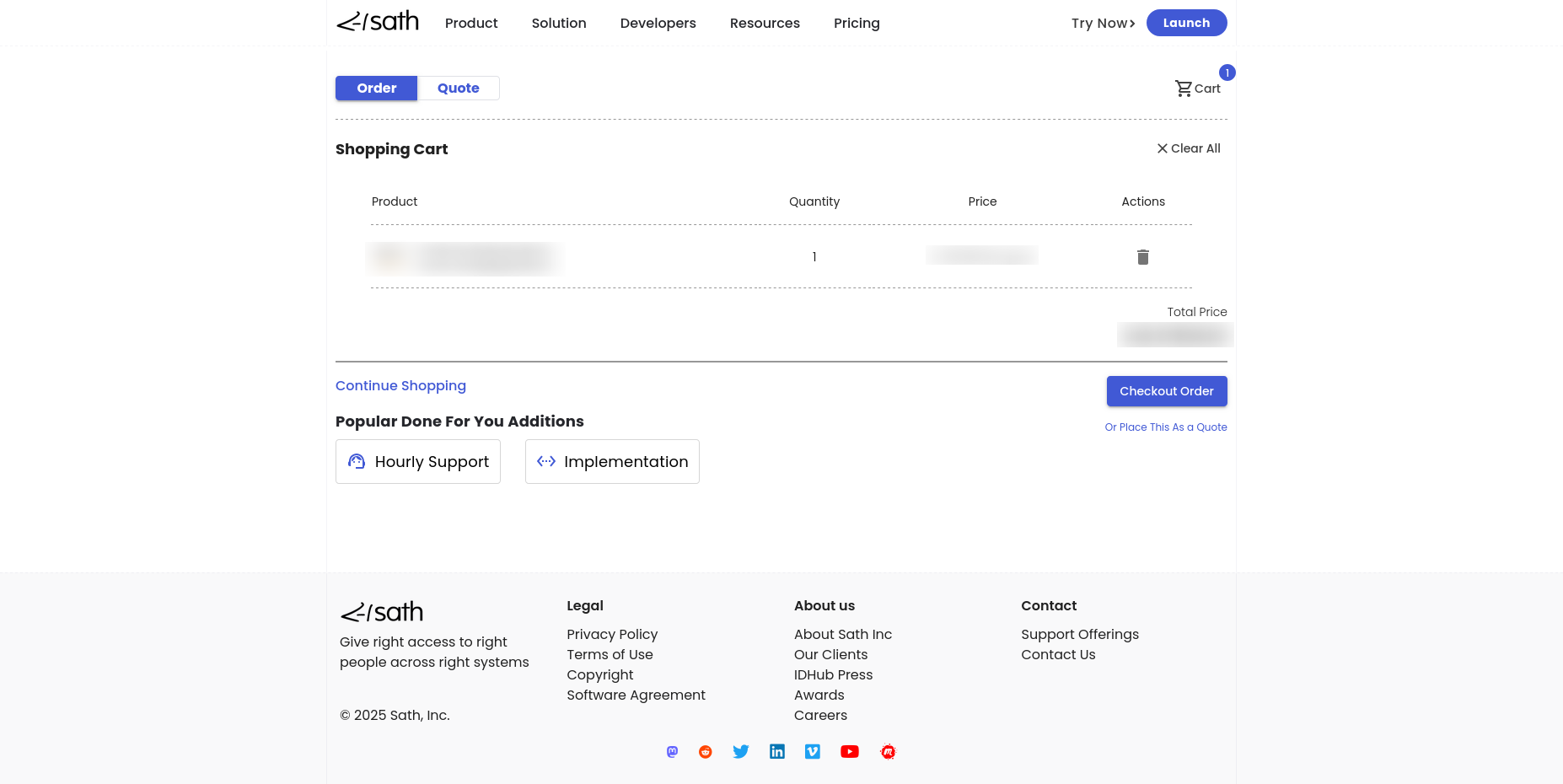
Task: Click the Checkout Order button
Action: [1166, 391]
